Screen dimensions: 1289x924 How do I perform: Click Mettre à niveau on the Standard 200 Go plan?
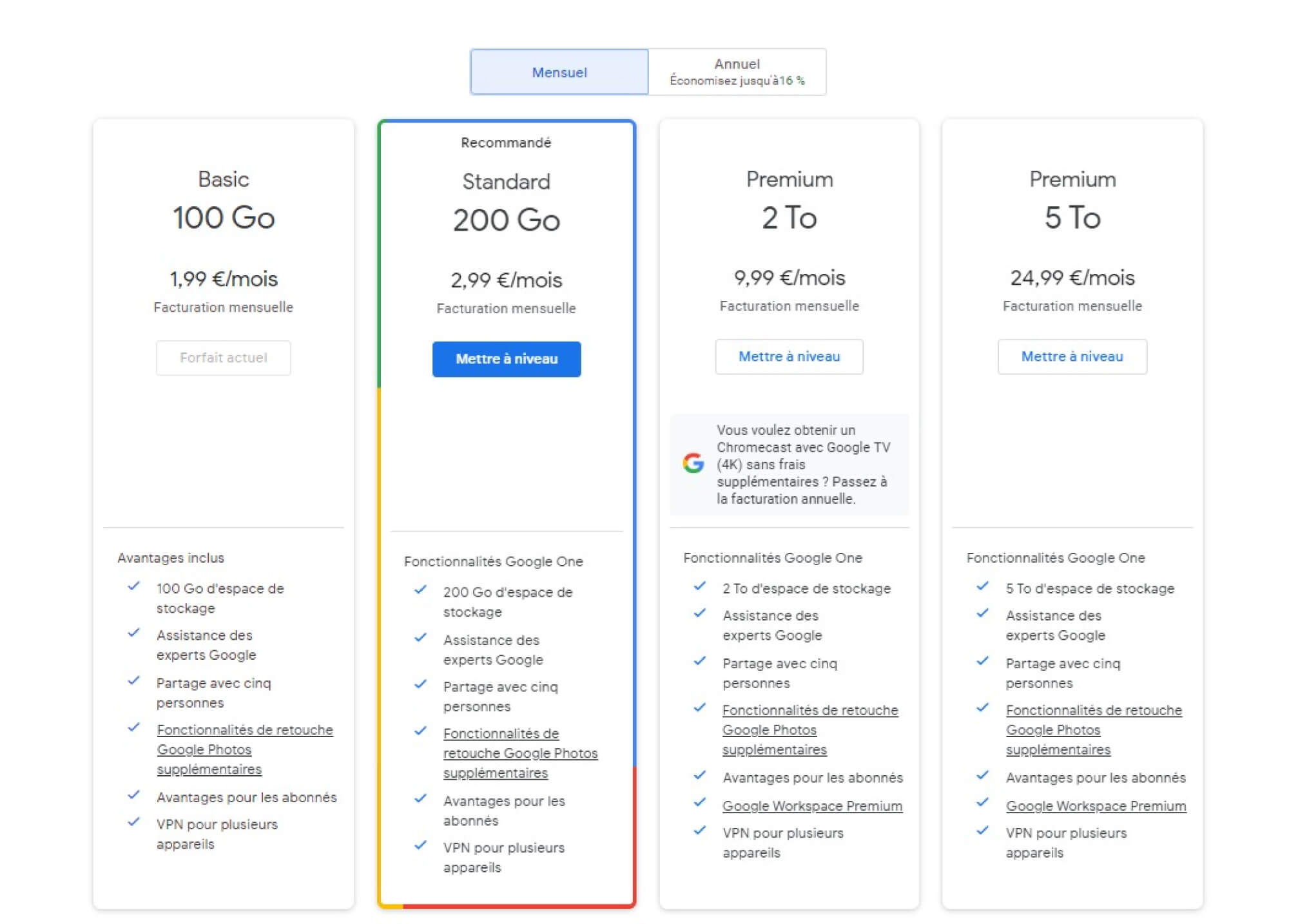tap(506, 360)
